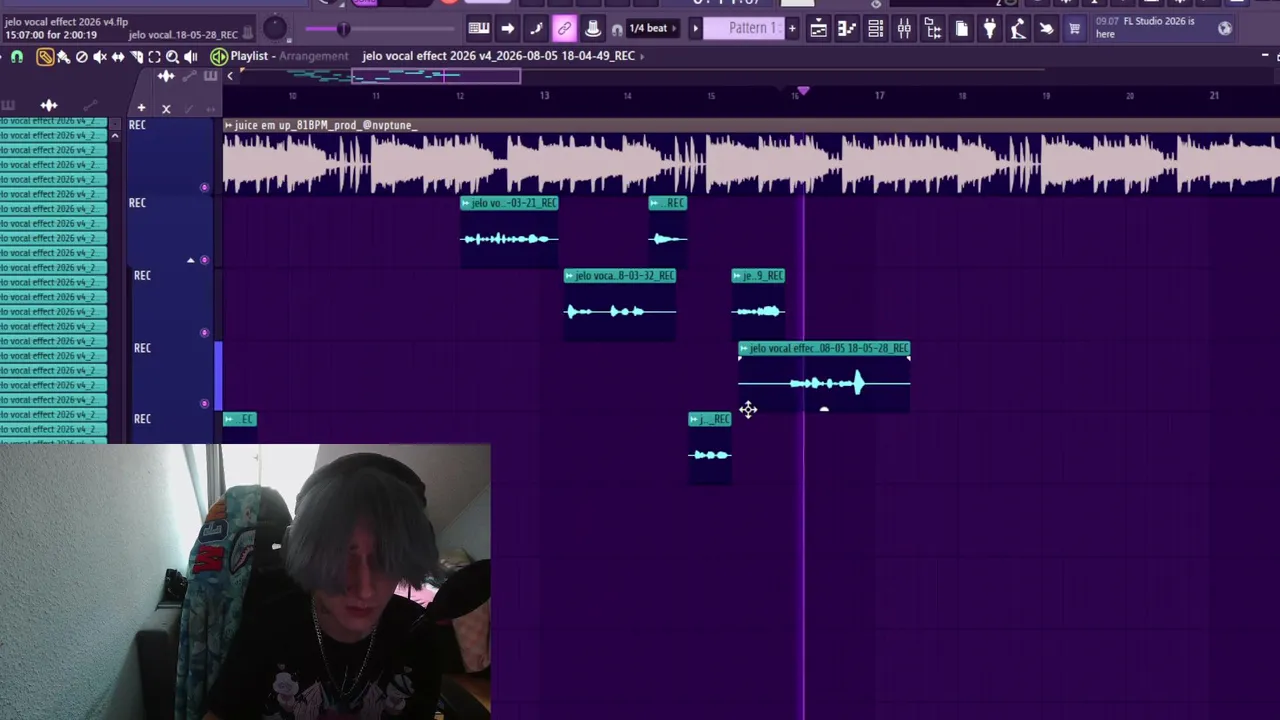The image size is (1280, 720).
Task: Mute the first REC track with the juice clip
Action: 204,187
